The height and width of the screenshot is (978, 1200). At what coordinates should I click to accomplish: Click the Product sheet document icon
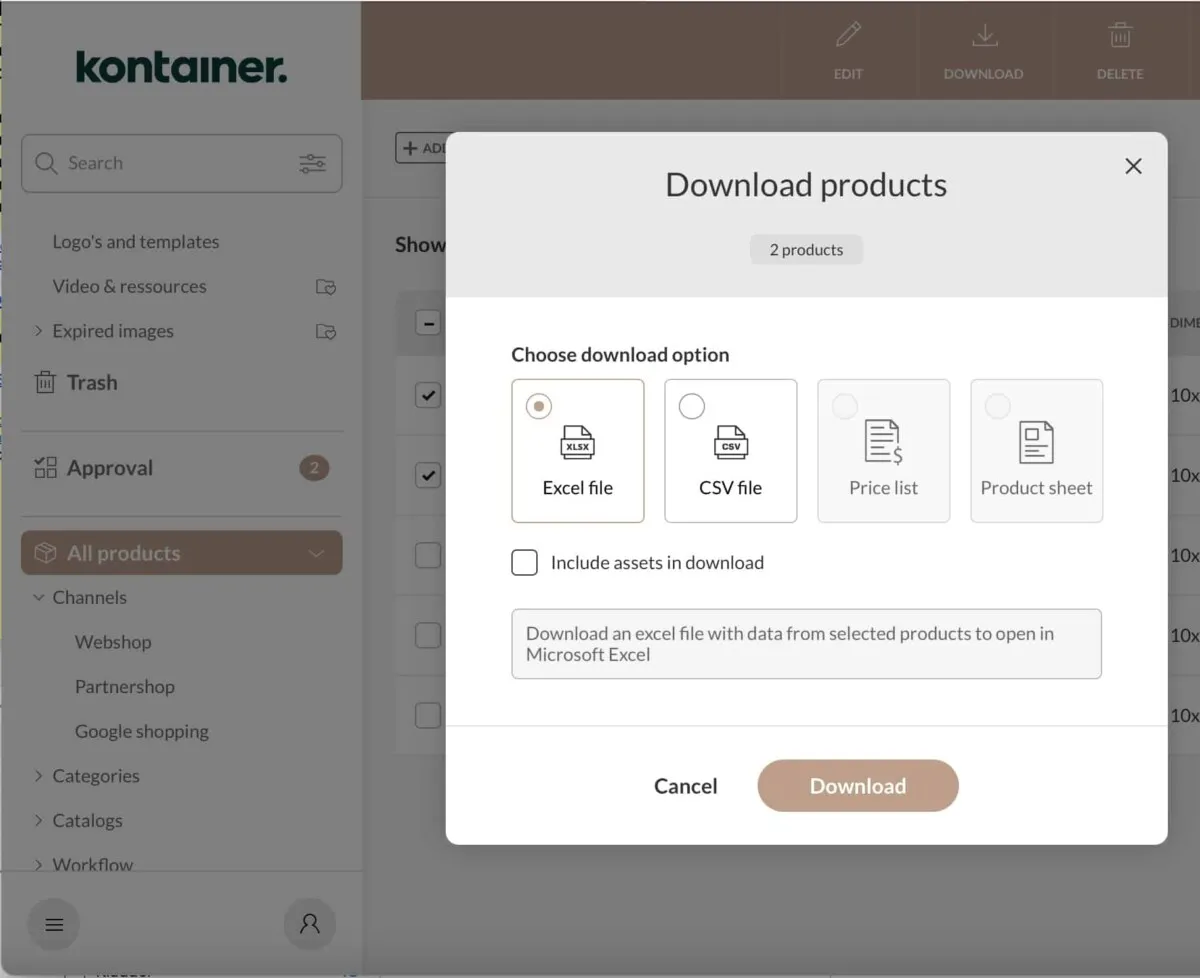coord(1036,442)
